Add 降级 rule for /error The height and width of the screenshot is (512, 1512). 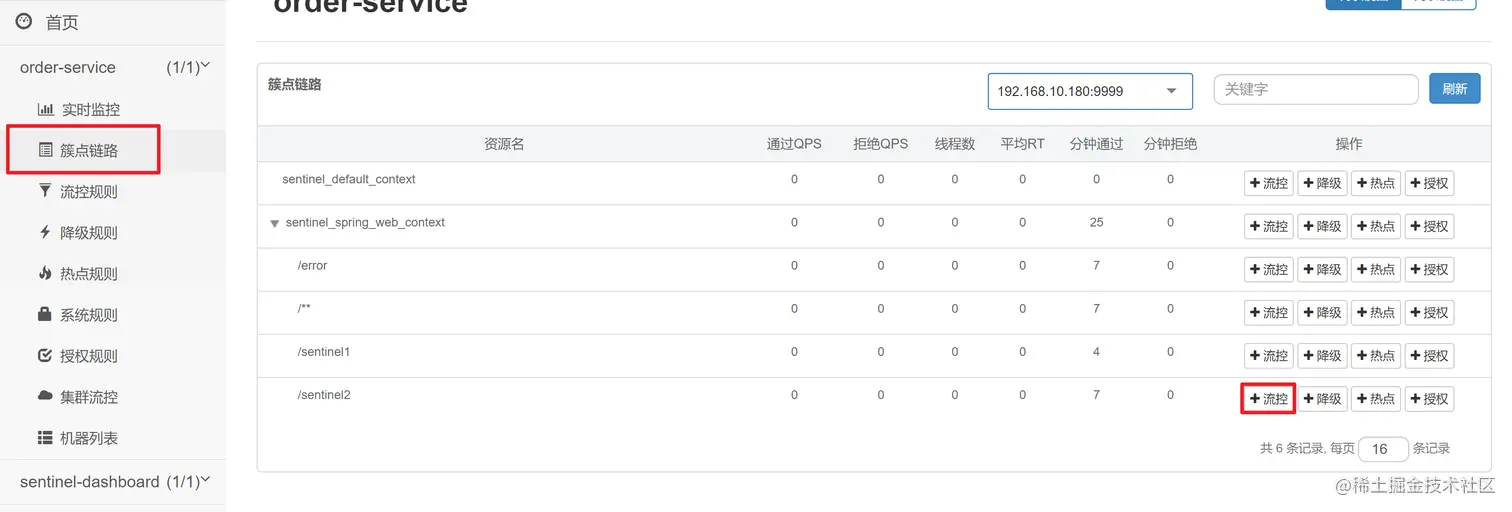1322,270
